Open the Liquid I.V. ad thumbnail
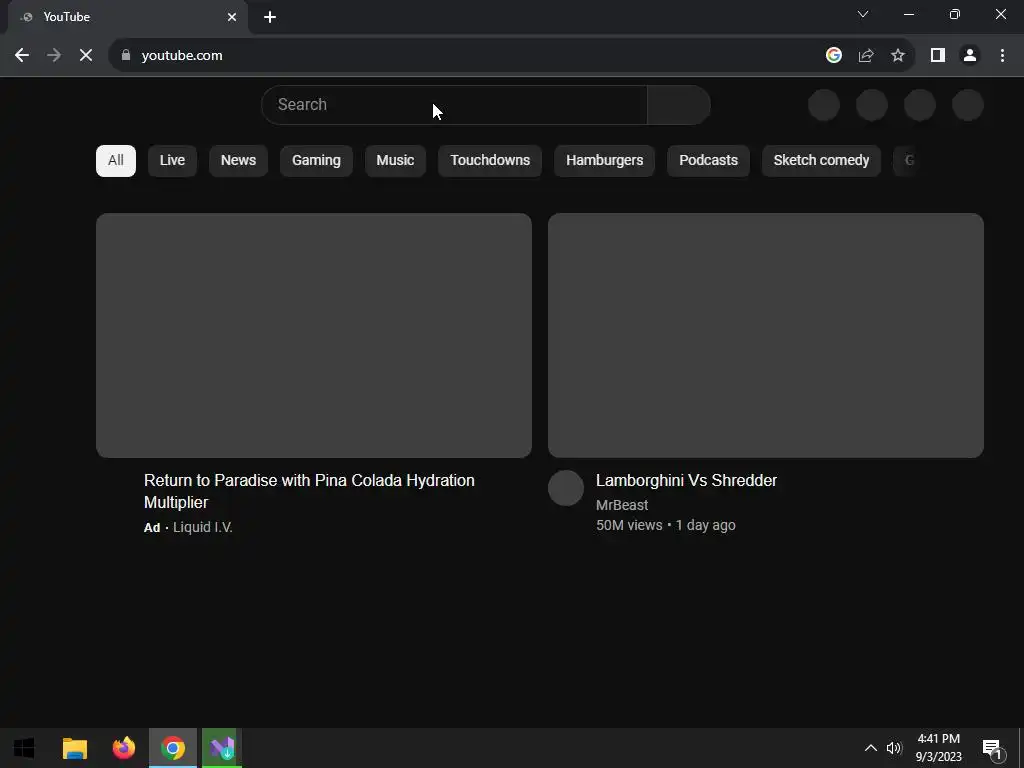 point(313,335)
